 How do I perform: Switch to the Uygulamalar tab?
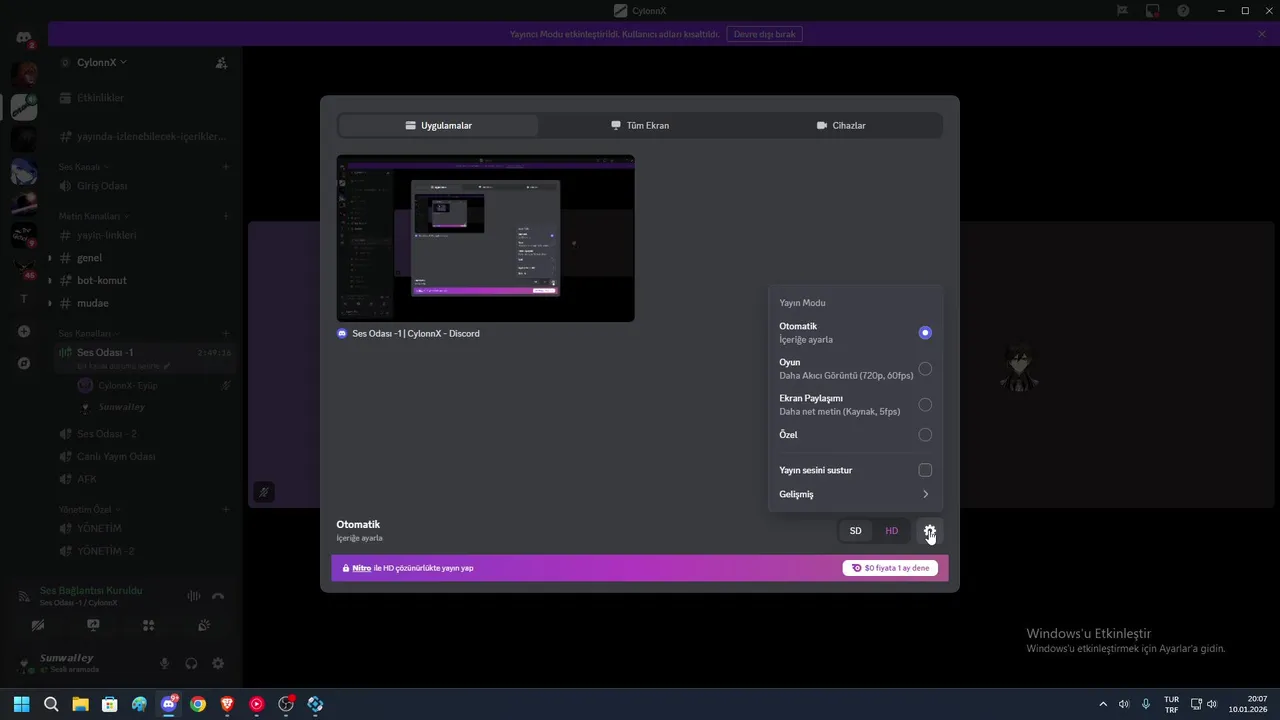coord(438,126)
